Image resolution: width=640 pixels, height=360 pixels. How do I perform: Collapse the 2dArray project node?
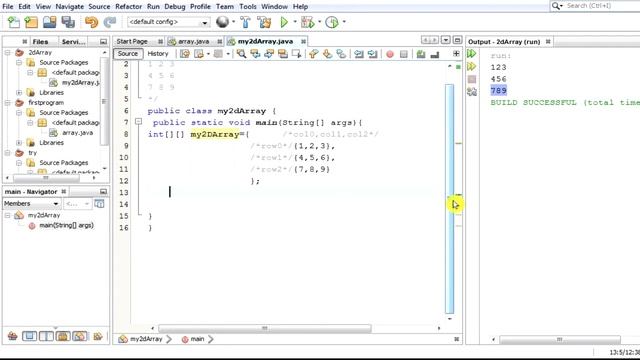[x=7, y=53]
